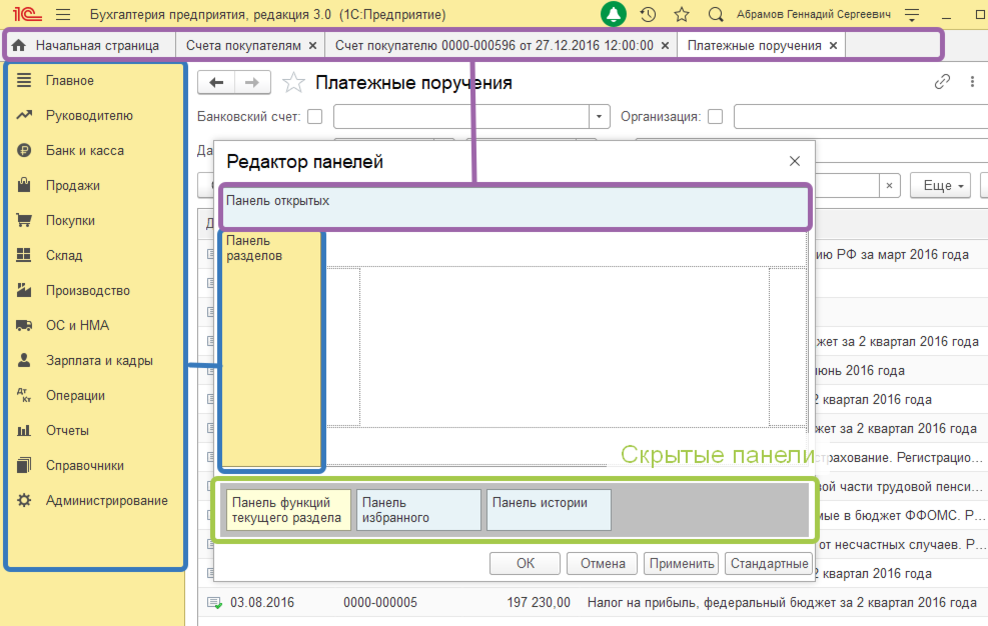Click user name Абрамов Геннадий Сергеевич

coord(813,14)
